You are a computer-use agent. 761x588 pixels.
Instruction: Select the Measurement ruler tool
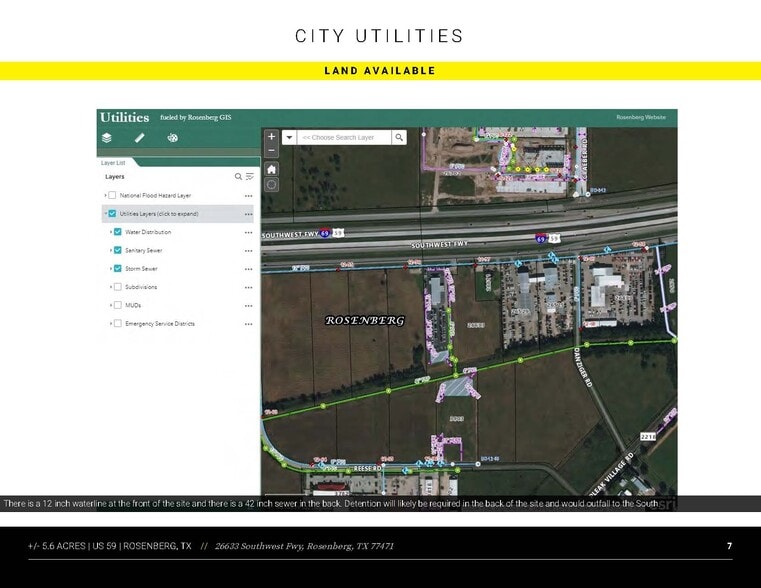click(140, 138)
